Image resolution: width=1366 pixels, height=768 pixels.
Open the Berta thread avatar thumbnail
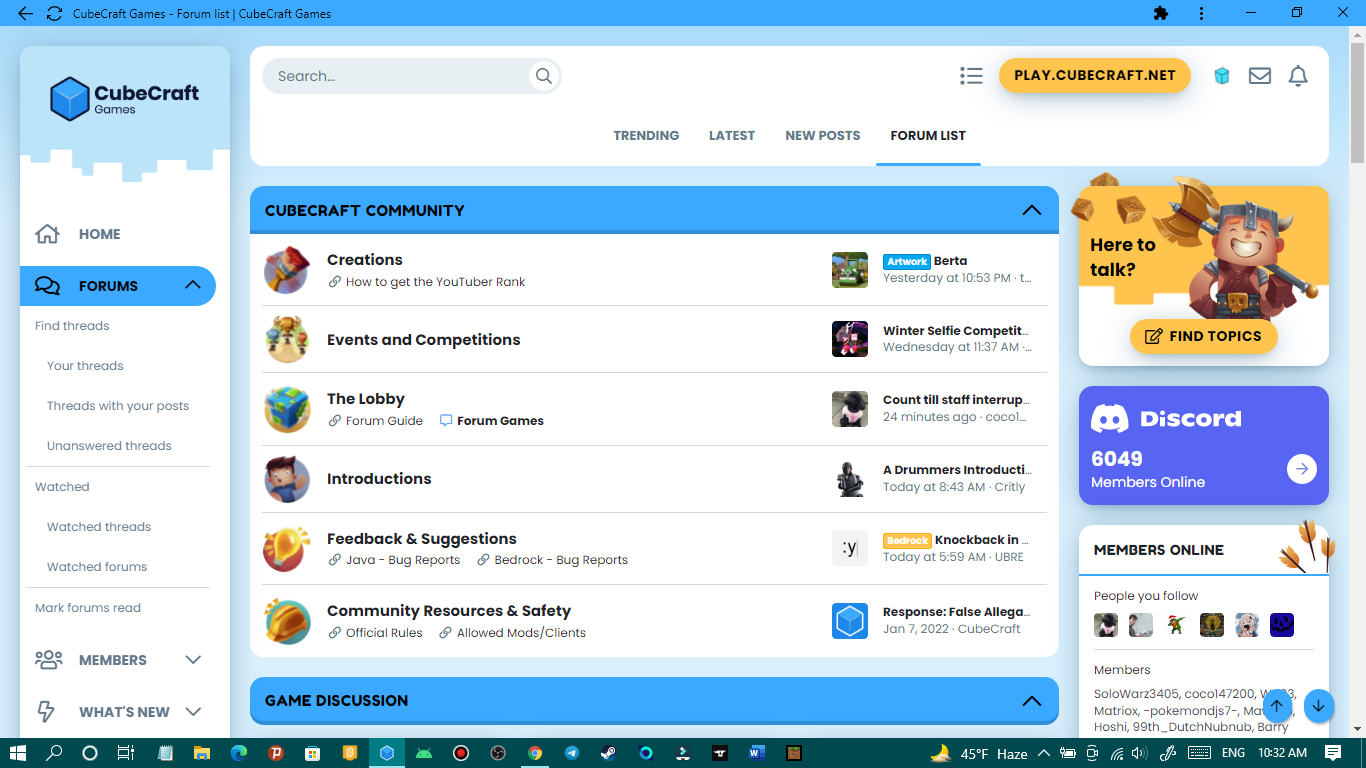(850, 270)
